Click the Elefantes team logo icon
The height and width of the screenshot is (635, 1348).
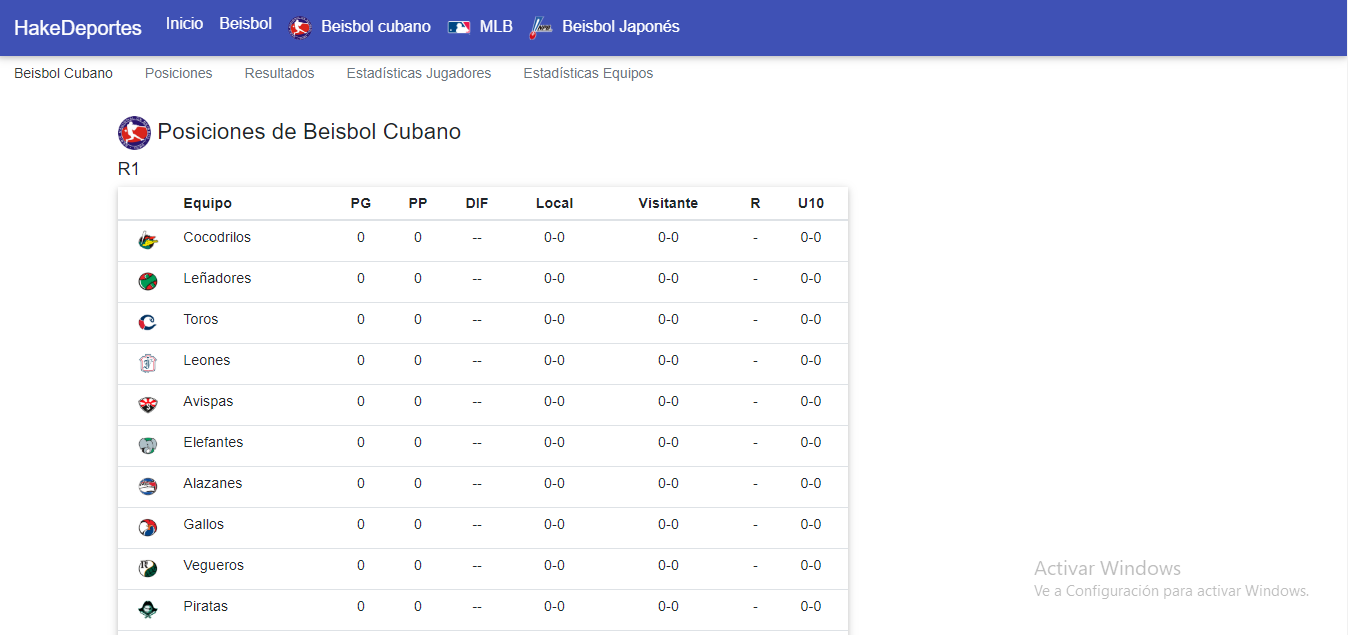pos(148,445)
